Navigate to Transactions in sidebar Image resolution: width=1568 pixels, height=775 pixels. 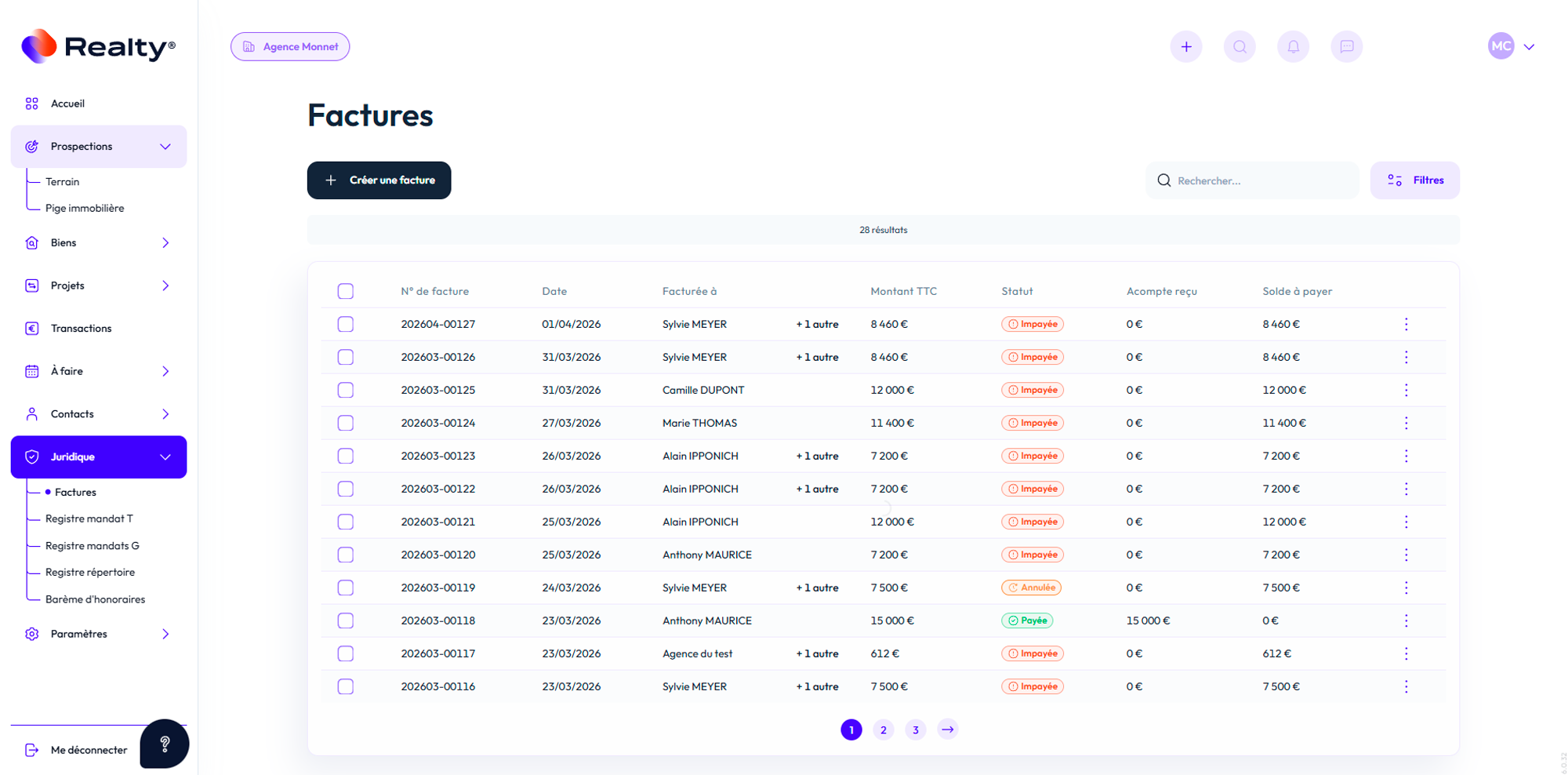pyautogui.click(x=82, y=329)
